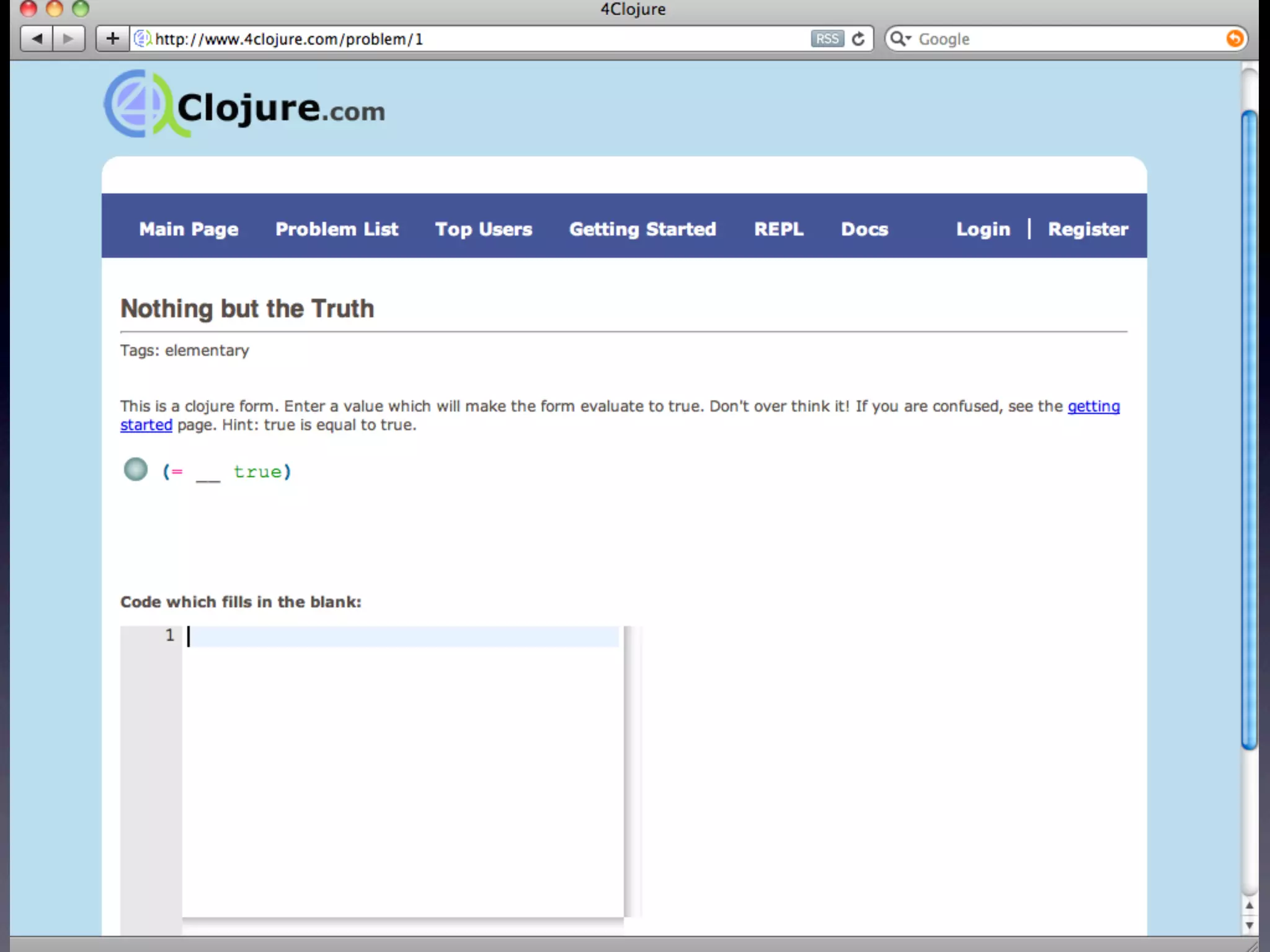Go forward with the browser forward arrow
The image size is (1270, 952).
point(69,39)
